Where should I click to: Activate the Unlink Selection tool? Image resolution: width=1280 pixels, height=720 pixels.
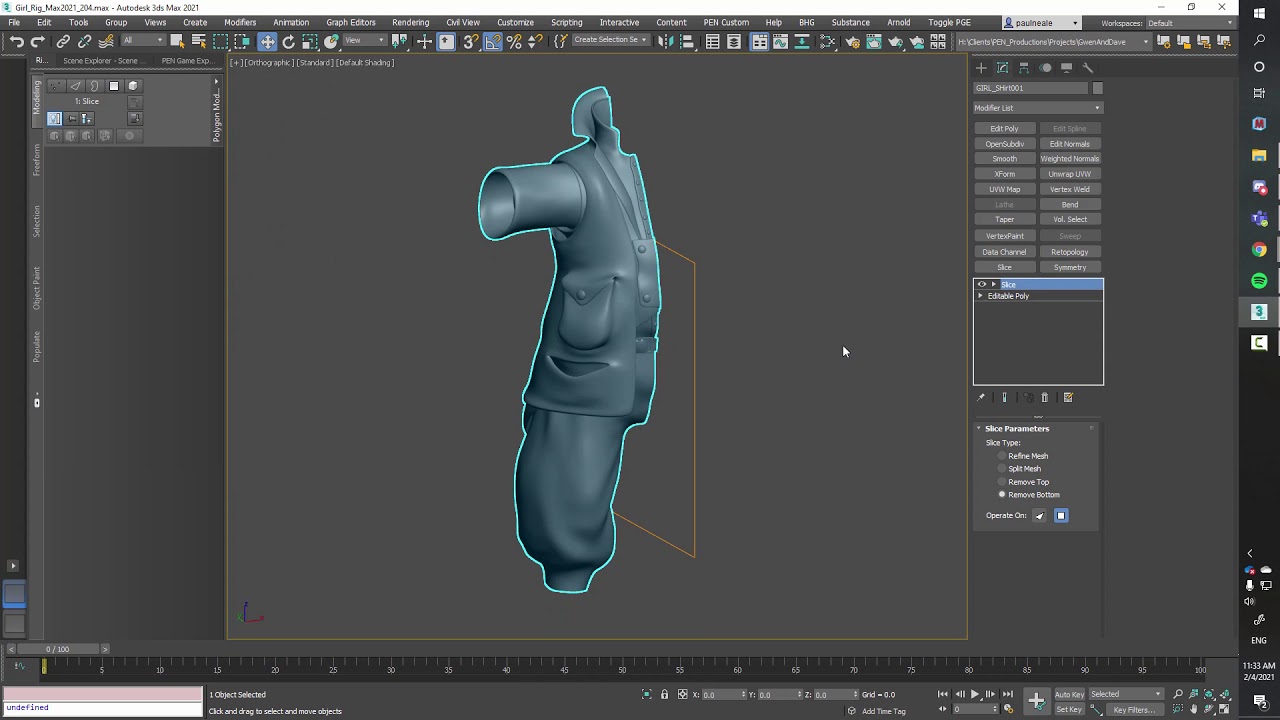pos(84,41)
